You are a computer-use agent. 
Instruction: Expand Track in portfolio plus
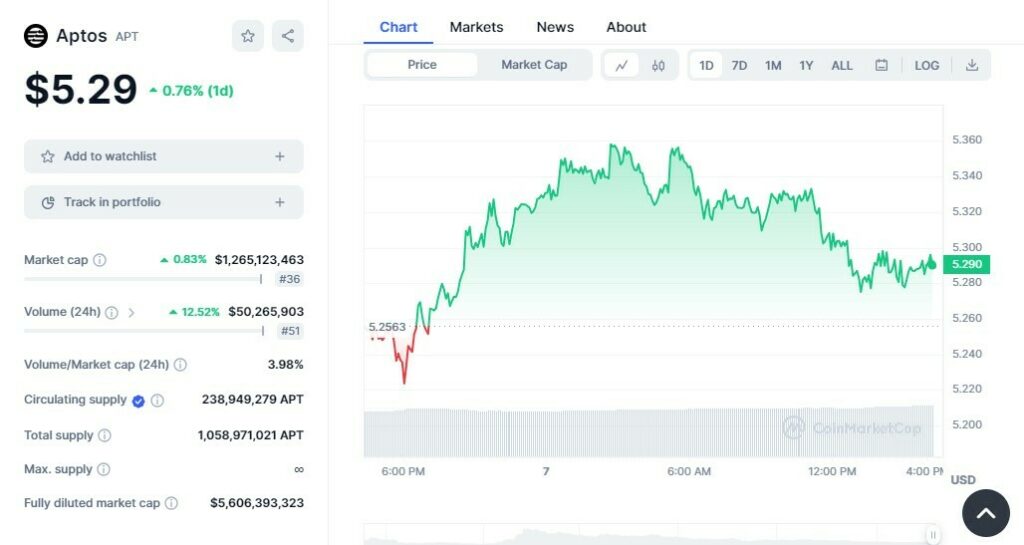click(280, 202)
